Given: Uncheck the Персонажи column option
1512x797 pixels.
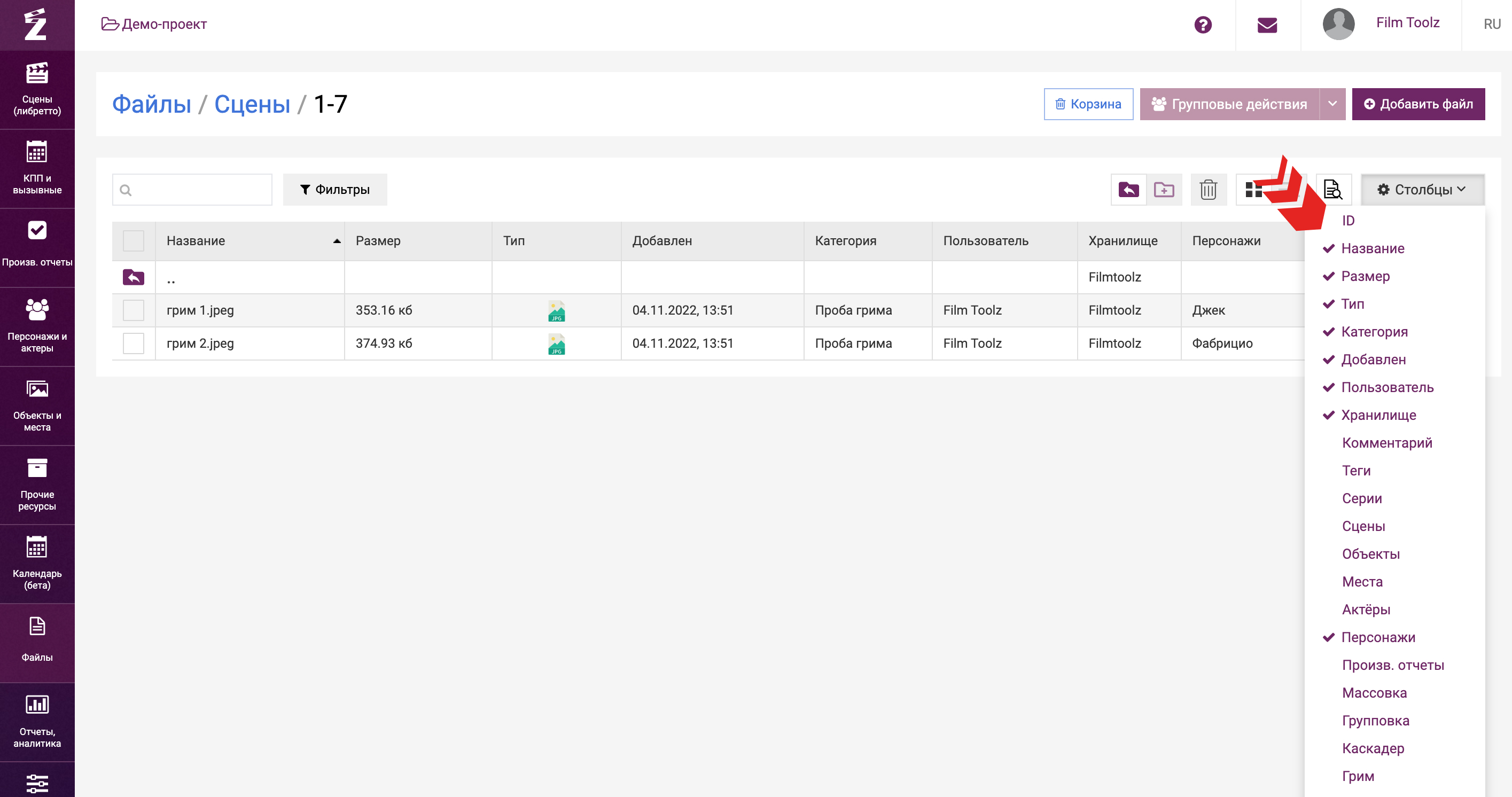Looking at the screenshot, I should [x=1378, y=637].
